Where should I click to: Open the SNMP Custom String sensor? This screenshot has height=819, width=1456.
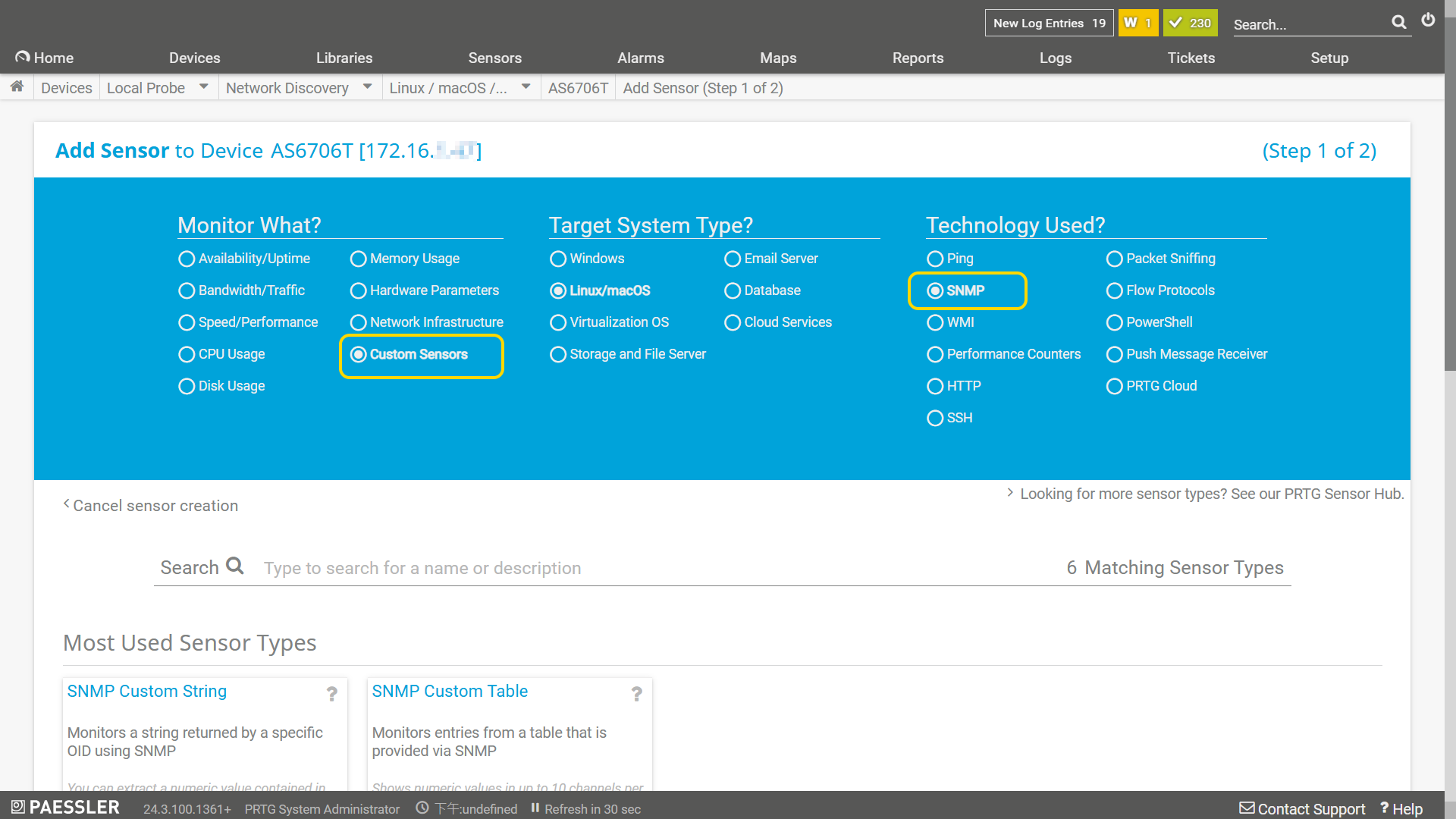point(146,691)
